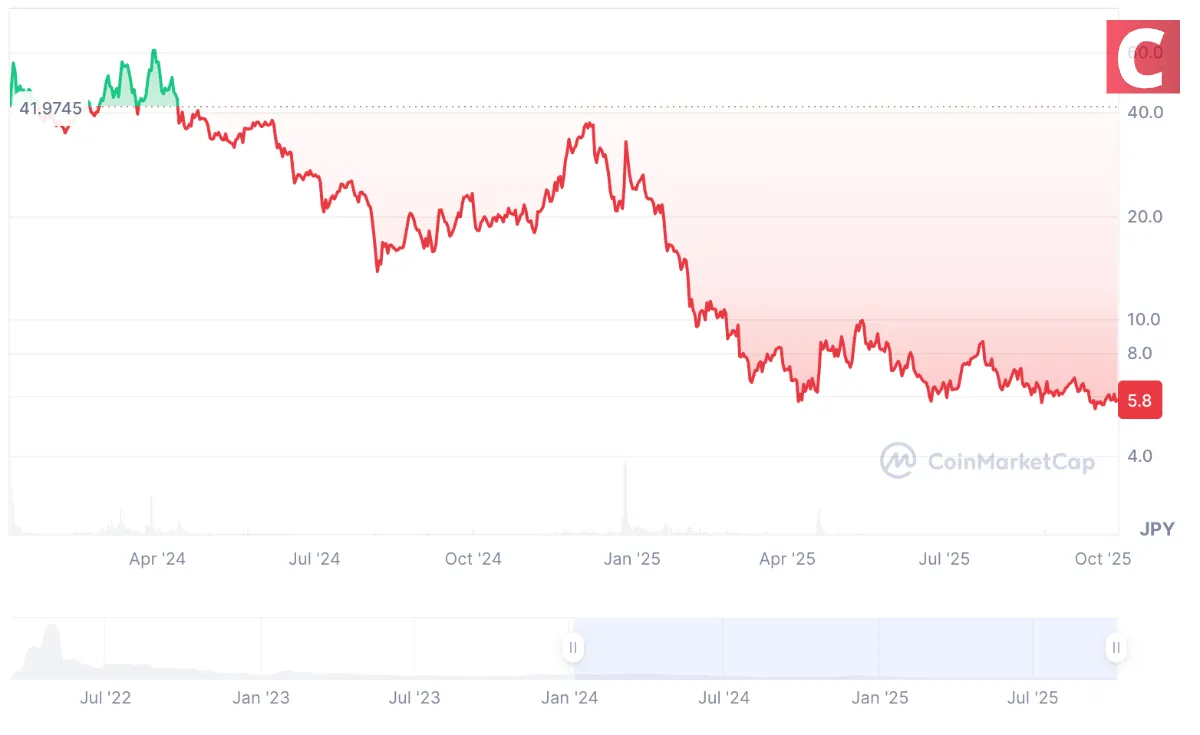Click the Jan '25 time axis label
Image resolution: width=1200 pixels, height=735 pixels.
[632, 559]
